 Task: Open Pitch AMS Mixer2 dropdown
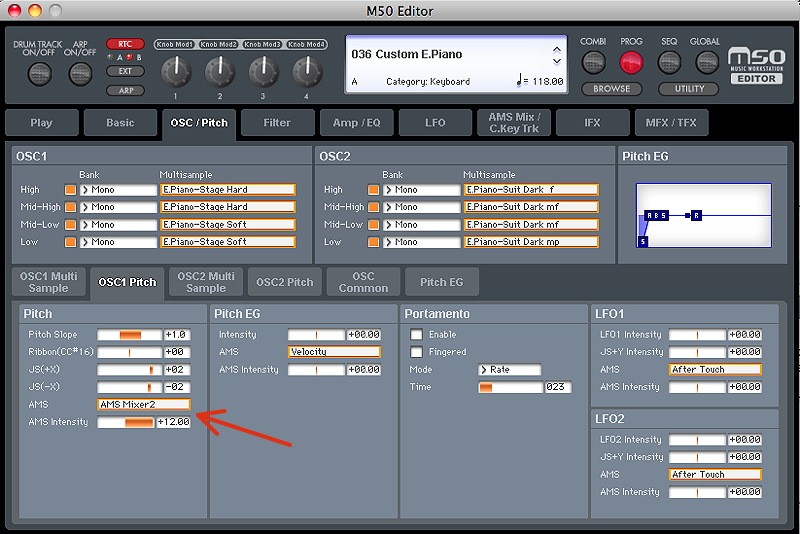(x=144, y=404)
